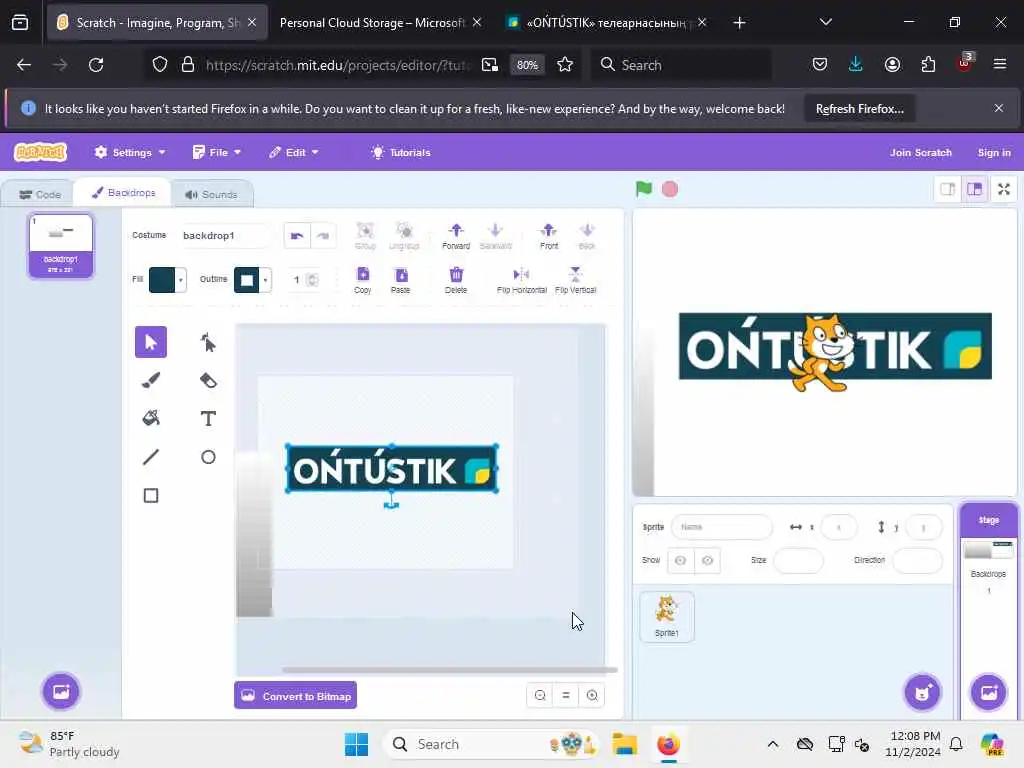1024x768 pixels.
Task: Click the Copy icon
Action: 362,280
